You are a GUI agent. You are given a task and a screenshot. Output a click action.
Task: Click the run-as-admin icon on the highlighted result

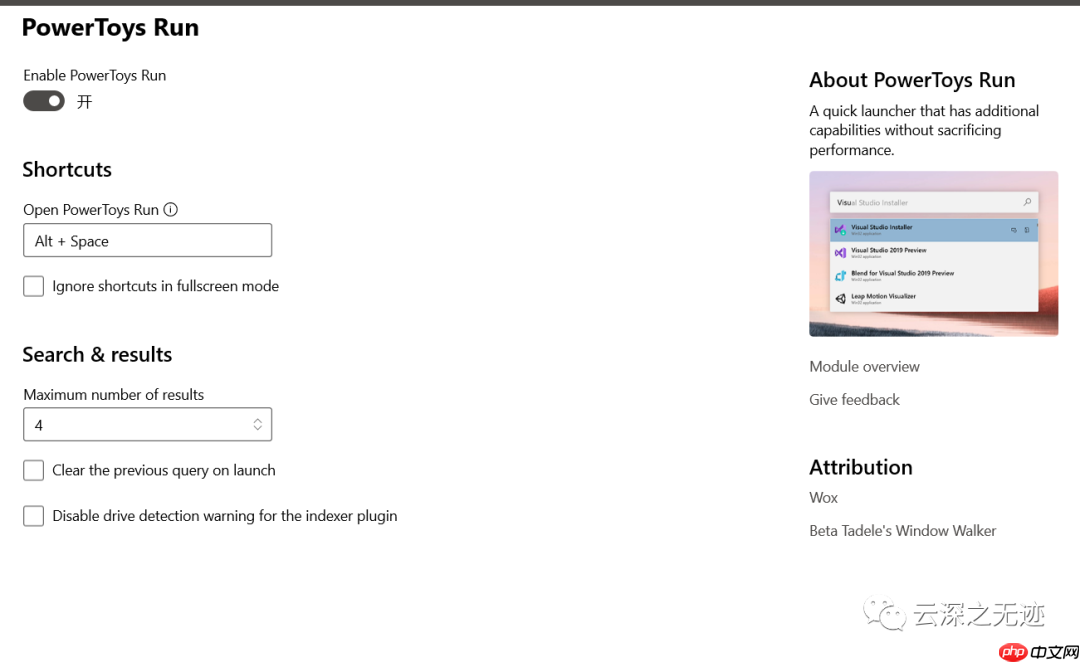(x=1014, y=230)
